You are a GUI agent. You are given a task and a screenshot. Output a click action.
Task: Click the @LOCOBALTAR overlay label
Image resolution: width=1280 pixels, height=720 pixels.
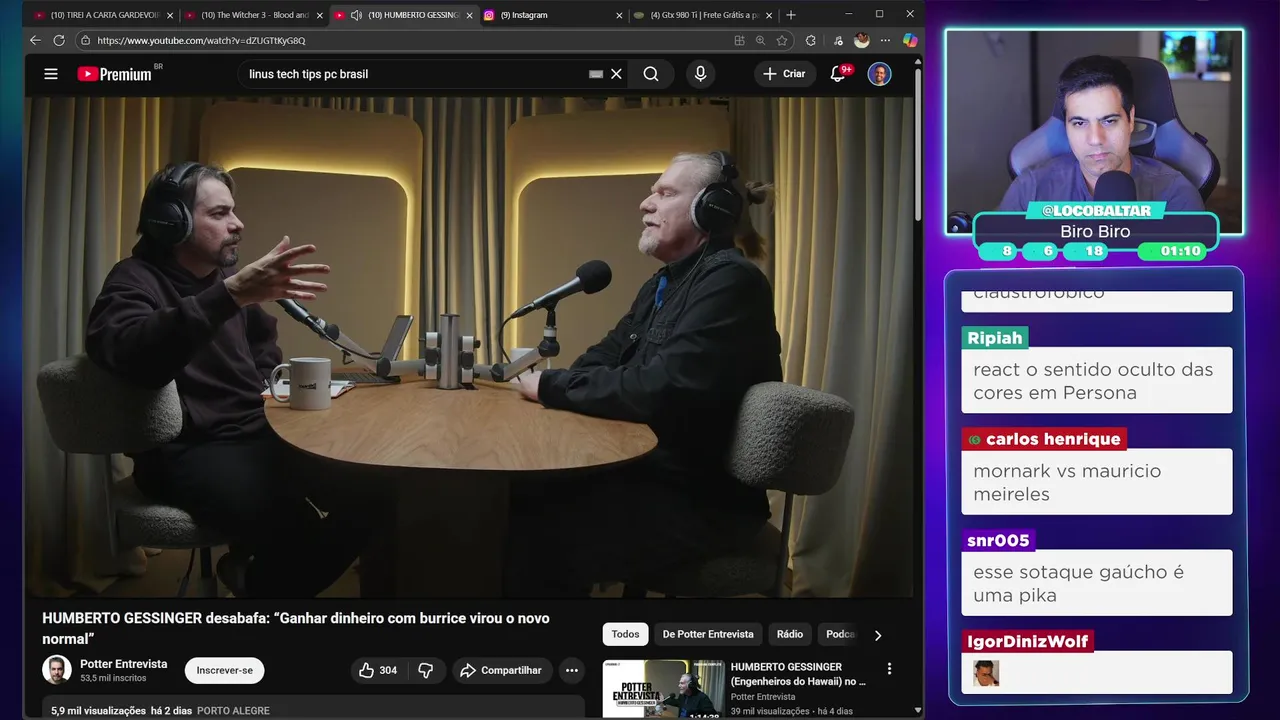(1094, 210)
